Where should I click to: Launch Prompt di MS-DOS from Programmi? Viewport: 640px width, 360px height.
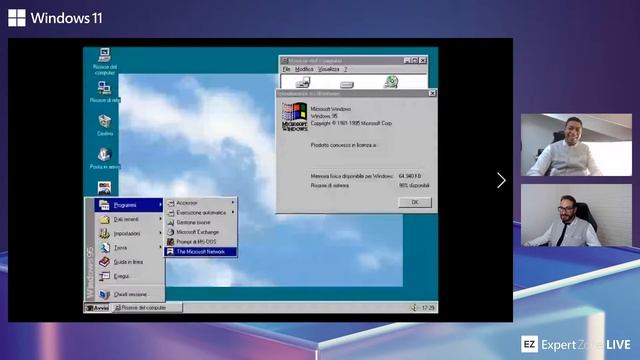click(x=200, y=242)
